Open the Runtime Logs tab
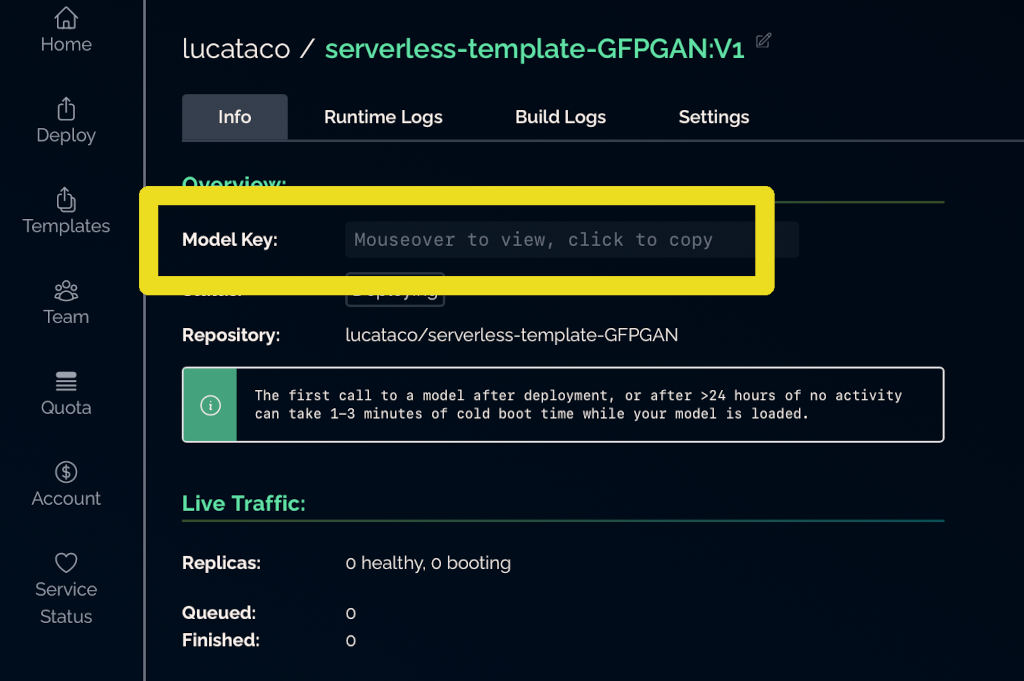The image size is (1024, 681). [383, 117]
